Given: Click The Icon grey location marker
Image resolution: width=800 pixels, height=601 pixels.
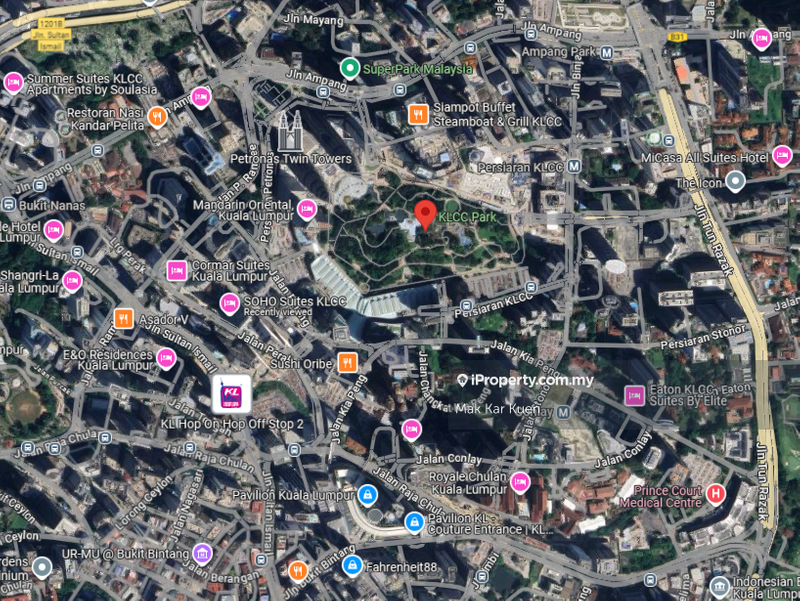Looking at the screenshot, I should click(735, 182).
